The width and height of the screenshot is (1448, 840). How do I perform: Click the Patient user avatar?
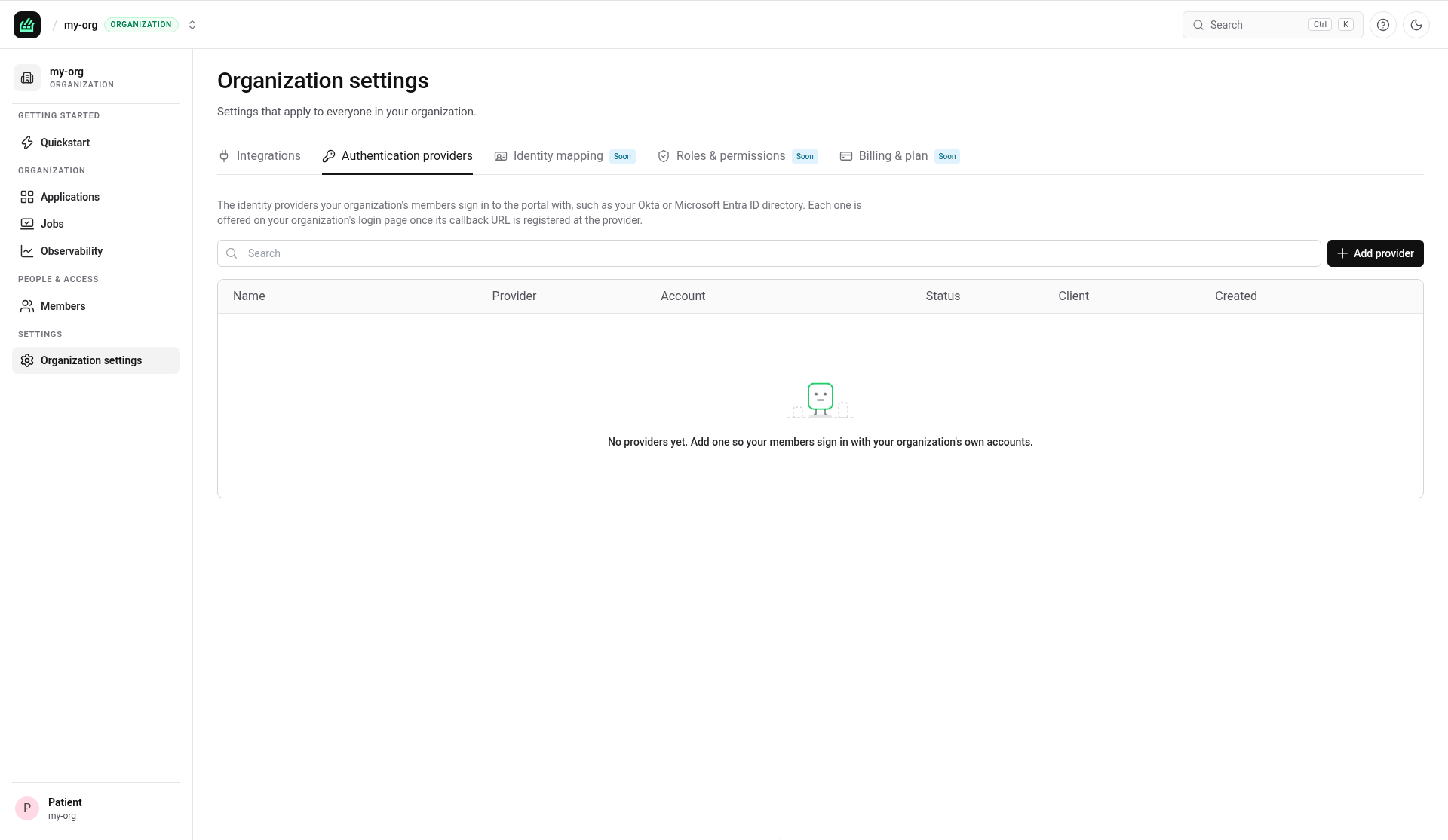[x=27, y=808]
